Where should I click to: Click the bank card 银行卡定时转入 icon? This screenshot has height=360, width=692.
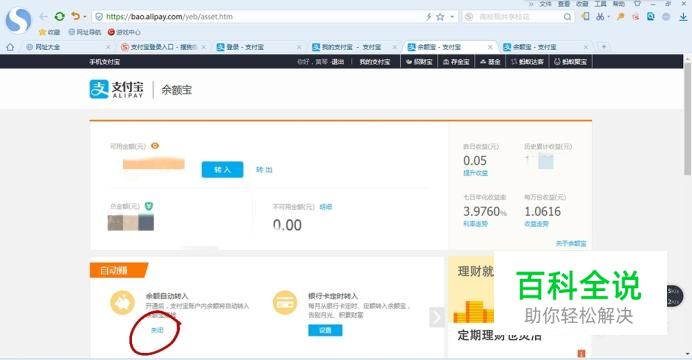click(285, 303)
